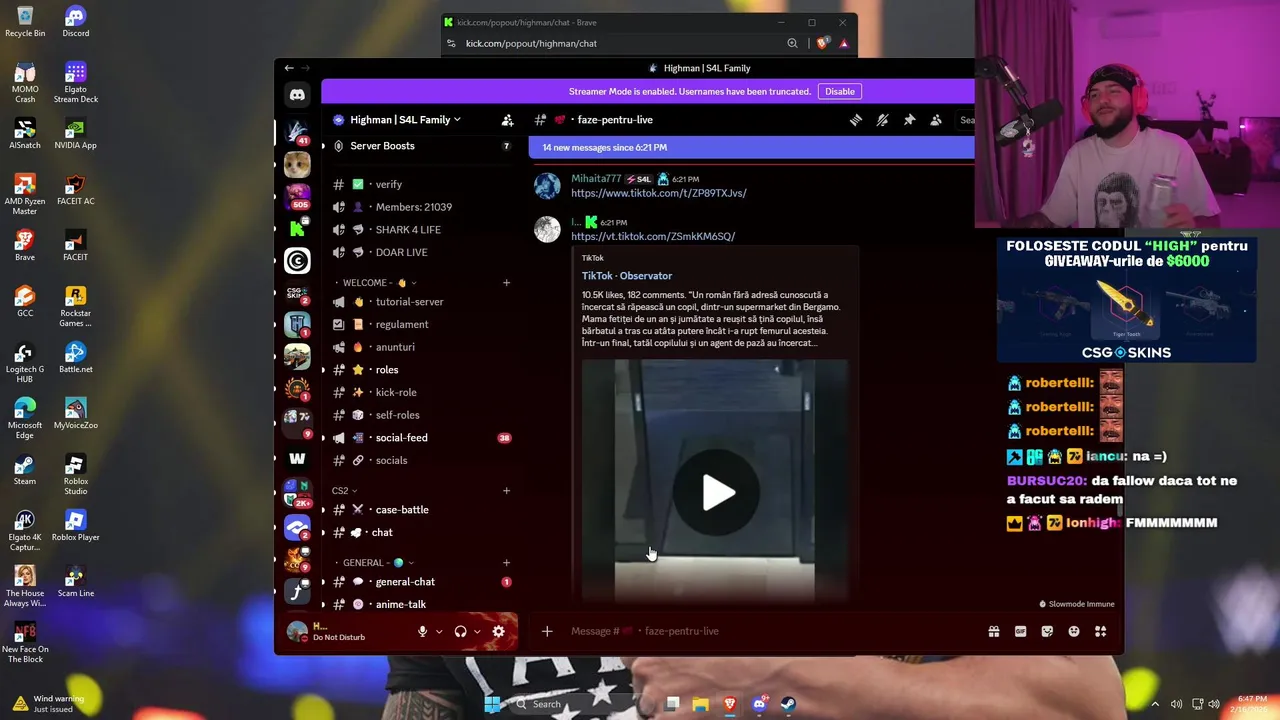Open Server Boosts entry
The height and width of the screenshot is (720, 1280).
coord(423,146)
